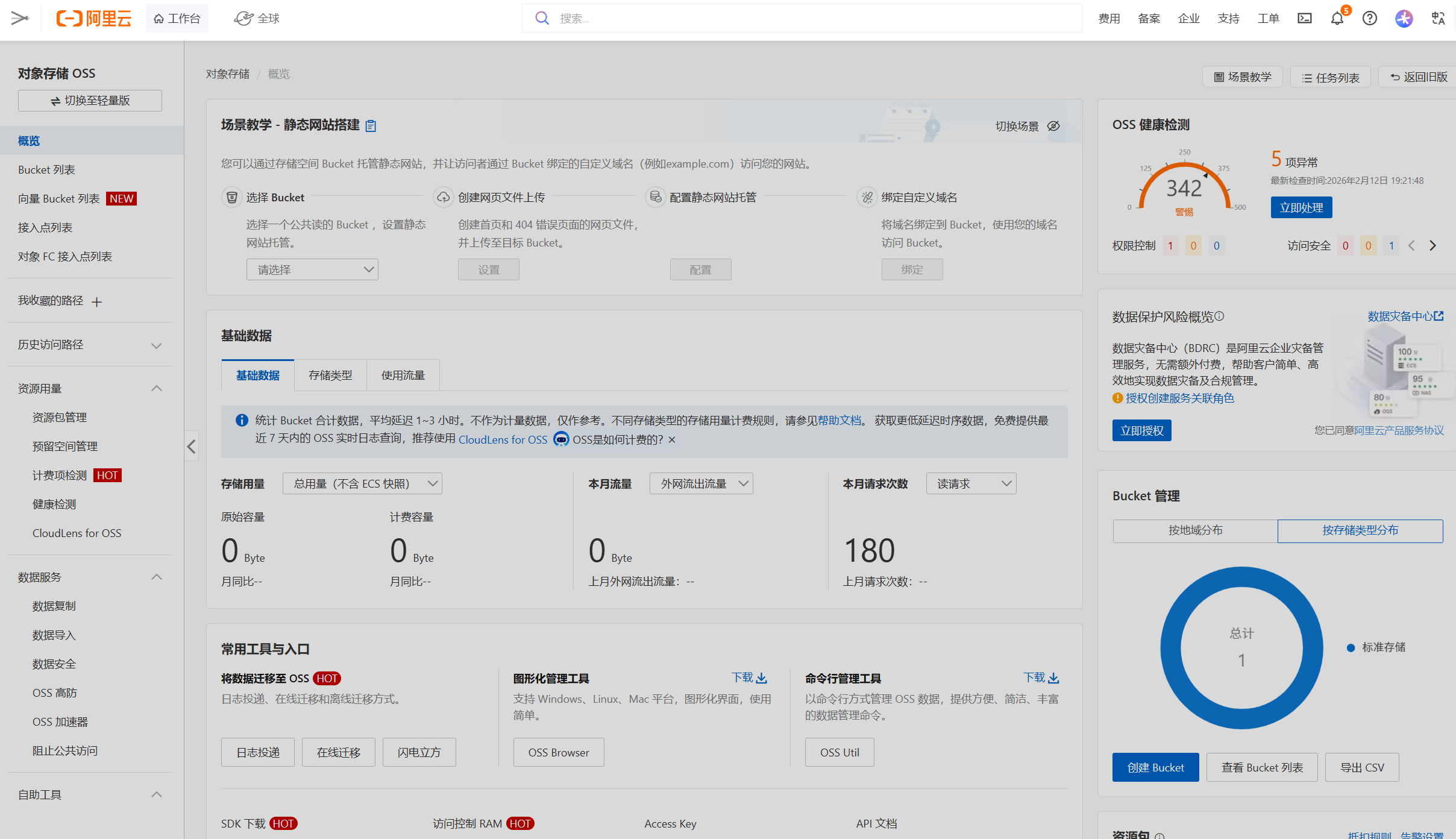Screen dimensions: 1456x839
Task: Click the hamburger menu icon top-left
Action: (20, 19)
